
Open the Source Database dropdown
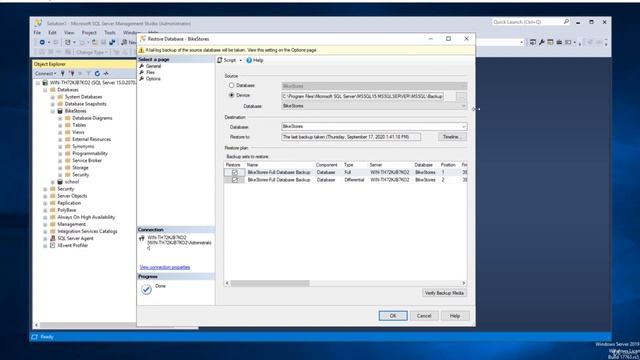pyautogui.click(x=463, y=106)
